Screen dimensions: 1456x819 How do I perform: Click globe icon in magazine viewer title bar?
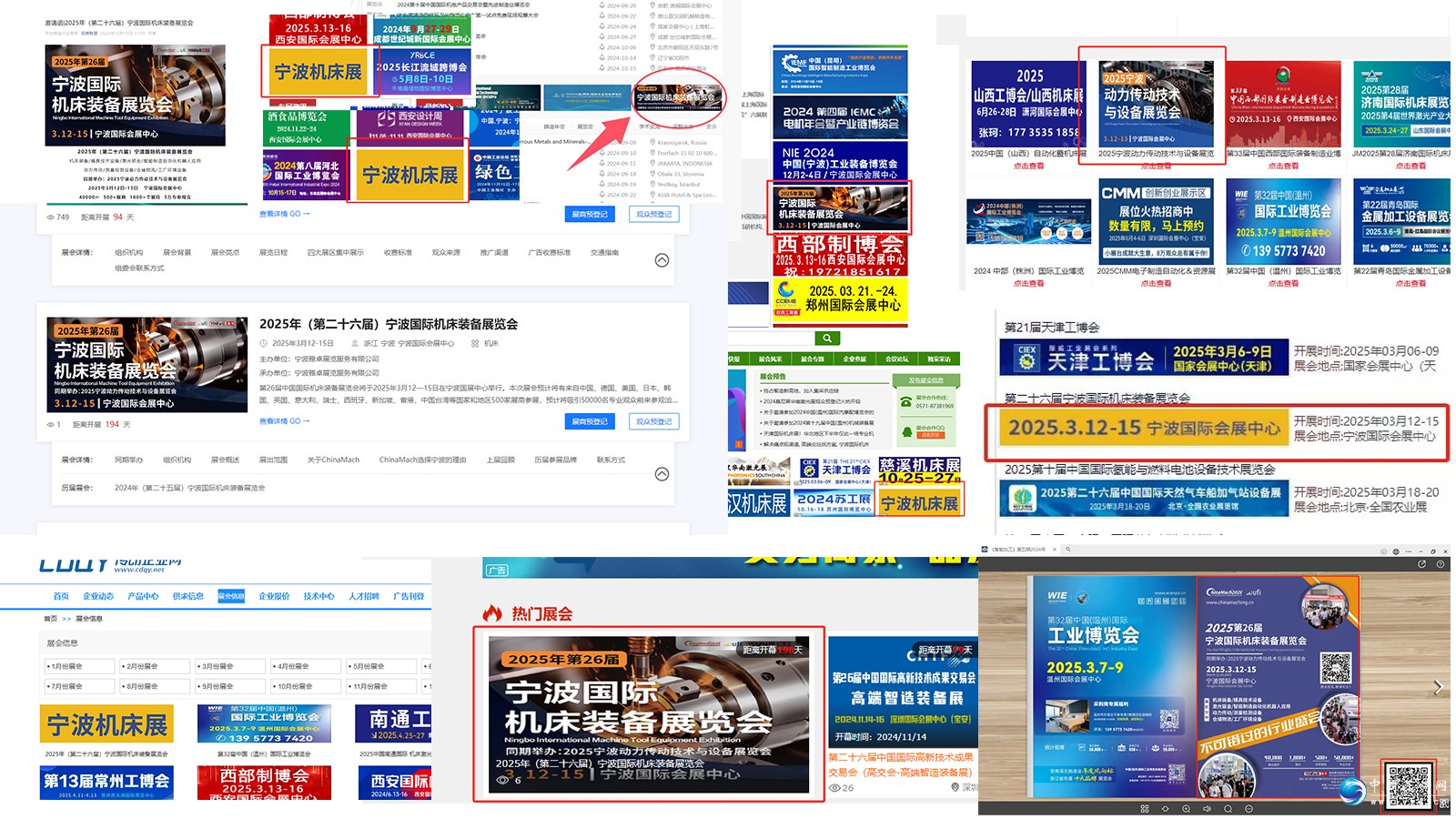pyautogui.click(x=1396, y=551)
